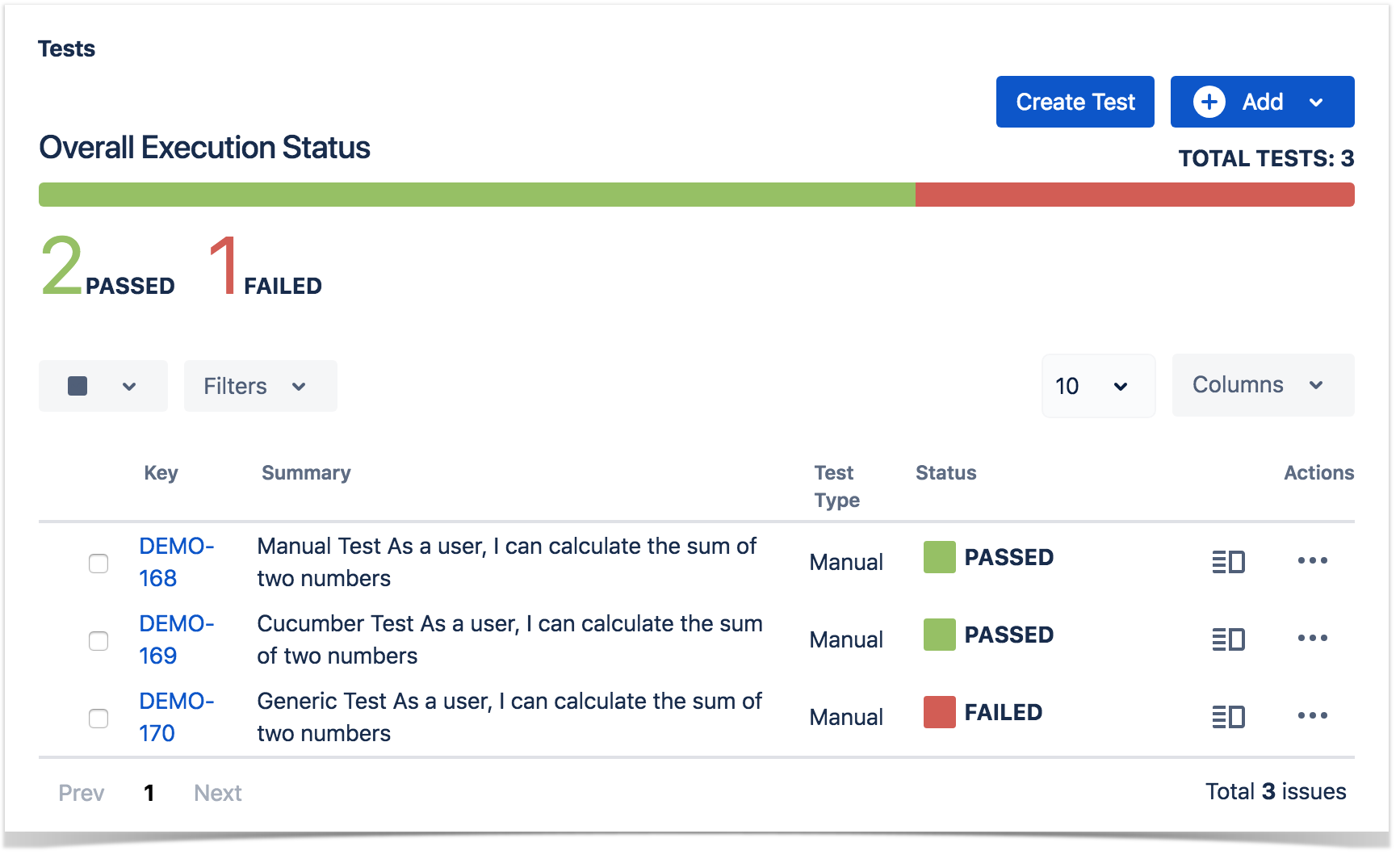The height and width of the screenshot is (855, 1400).
Task: Click Manual test type for DEMO-169
Action: [846, 639]
